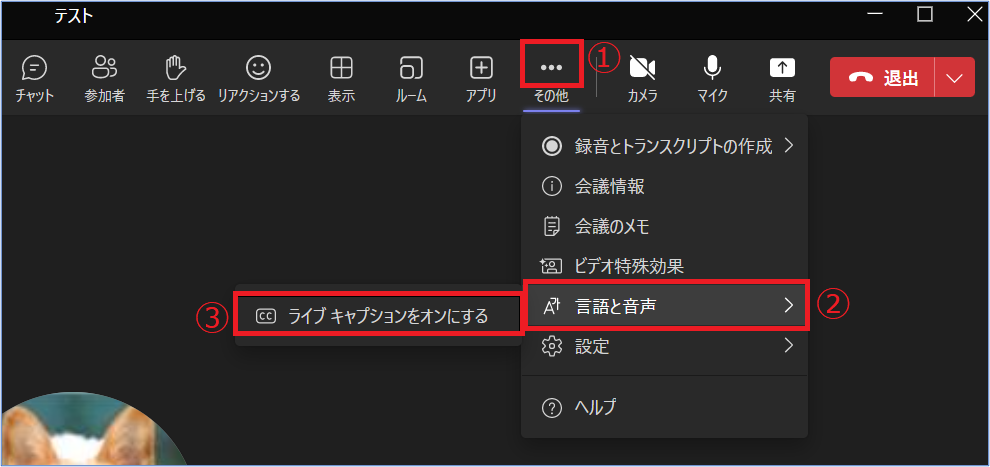Viewport: 990px width, 467px height.
Task: Click the red 退出 (Leave) button
Action: coord(882,78)
